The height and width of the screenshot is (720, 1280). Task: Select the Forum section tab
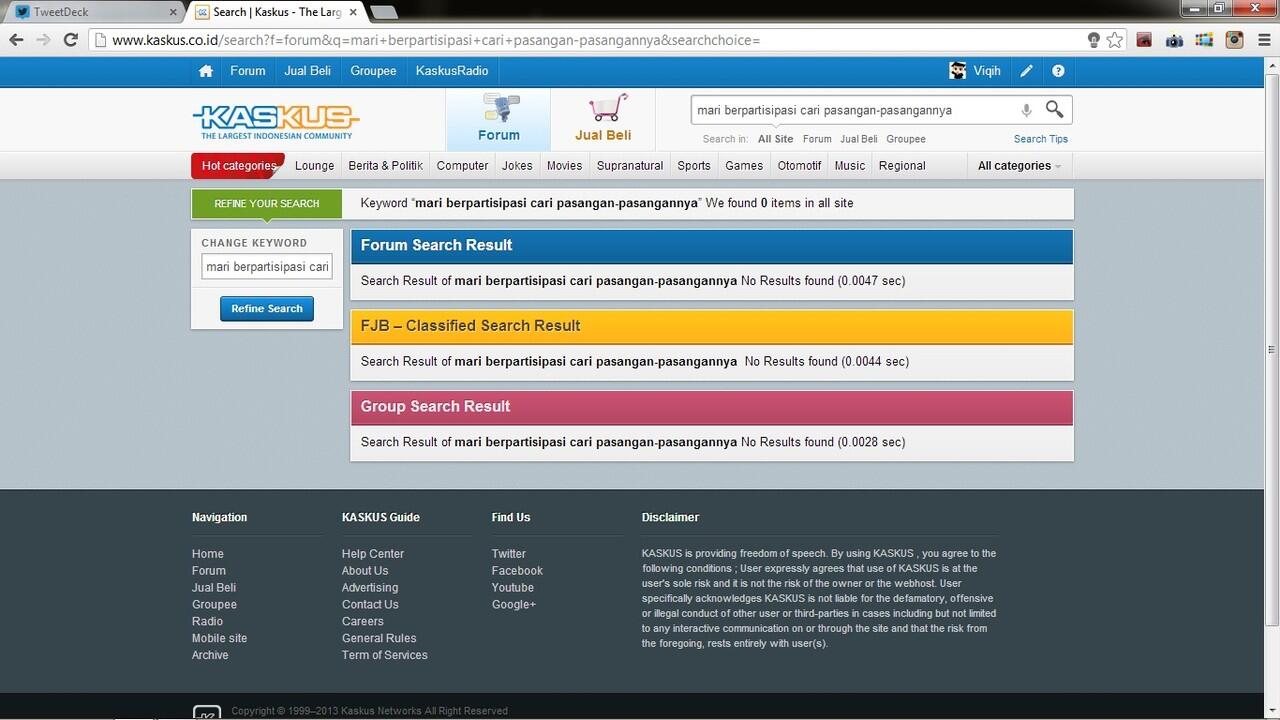point(498,119)
